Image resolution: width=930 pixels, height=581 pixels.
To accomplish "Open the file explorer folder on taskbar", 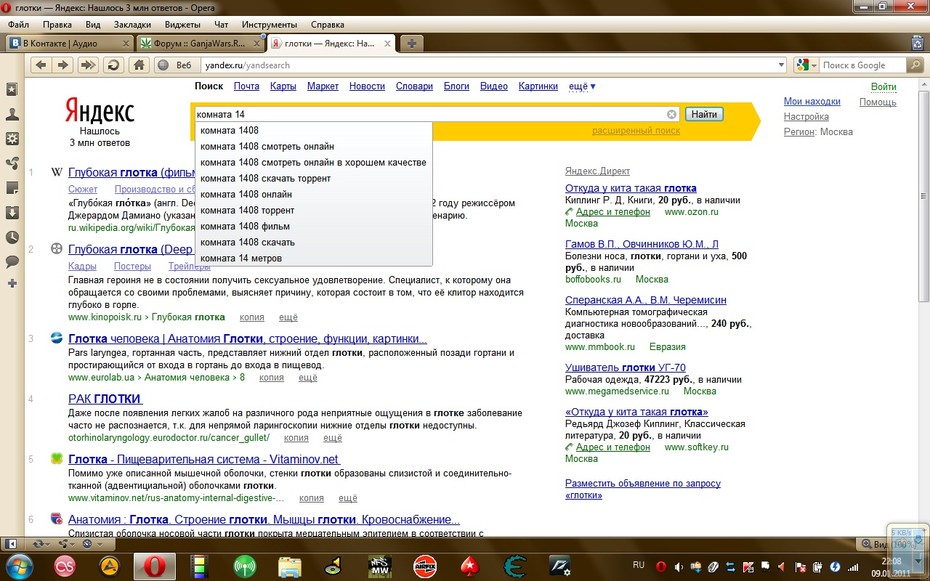I will click(289, 567).
